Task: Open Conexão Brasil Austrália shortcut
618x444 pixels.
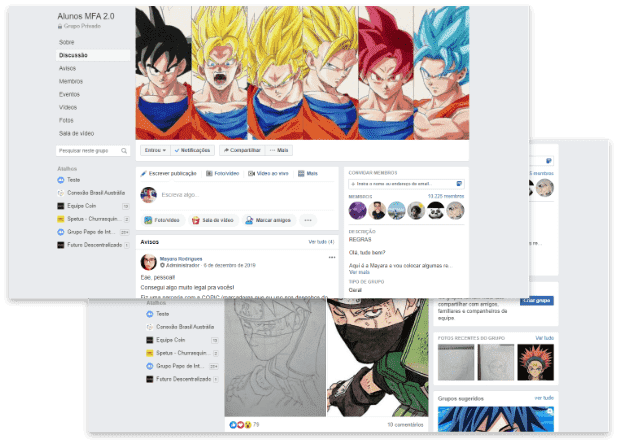Action: 91,193
